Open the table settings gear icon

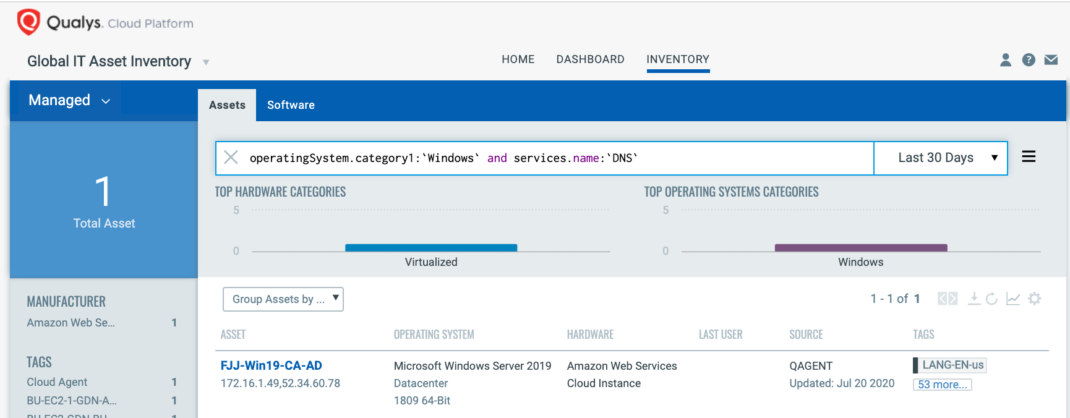click(1034, 299)
